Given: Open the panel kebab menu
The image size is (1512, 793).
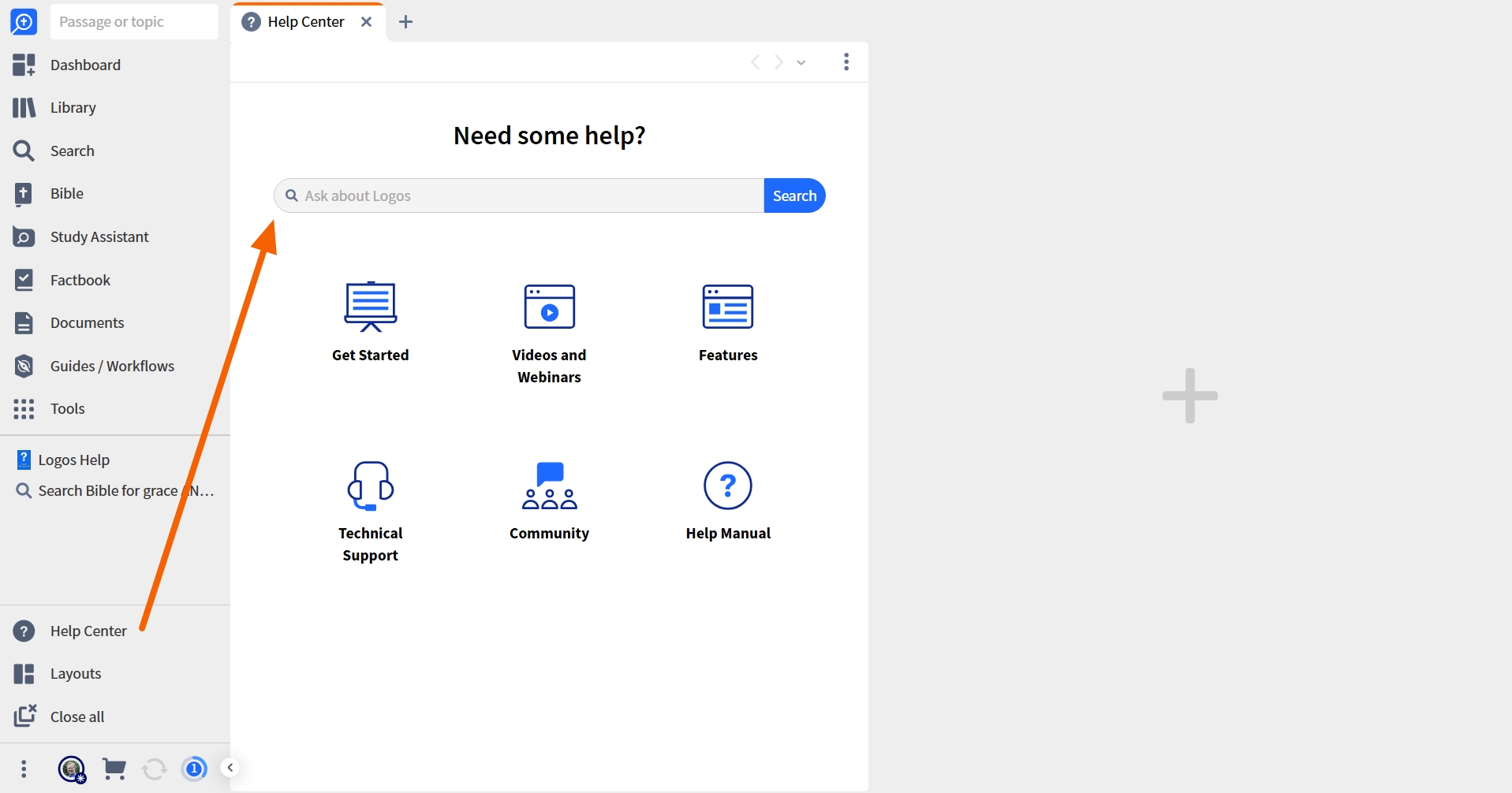Looking at the screenshot, I should [846, 62].
